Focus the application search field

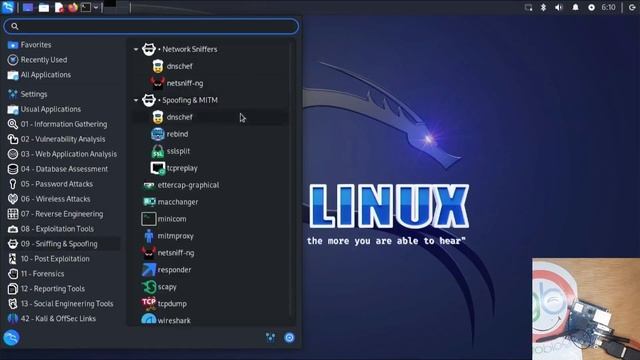pos(151,27)
